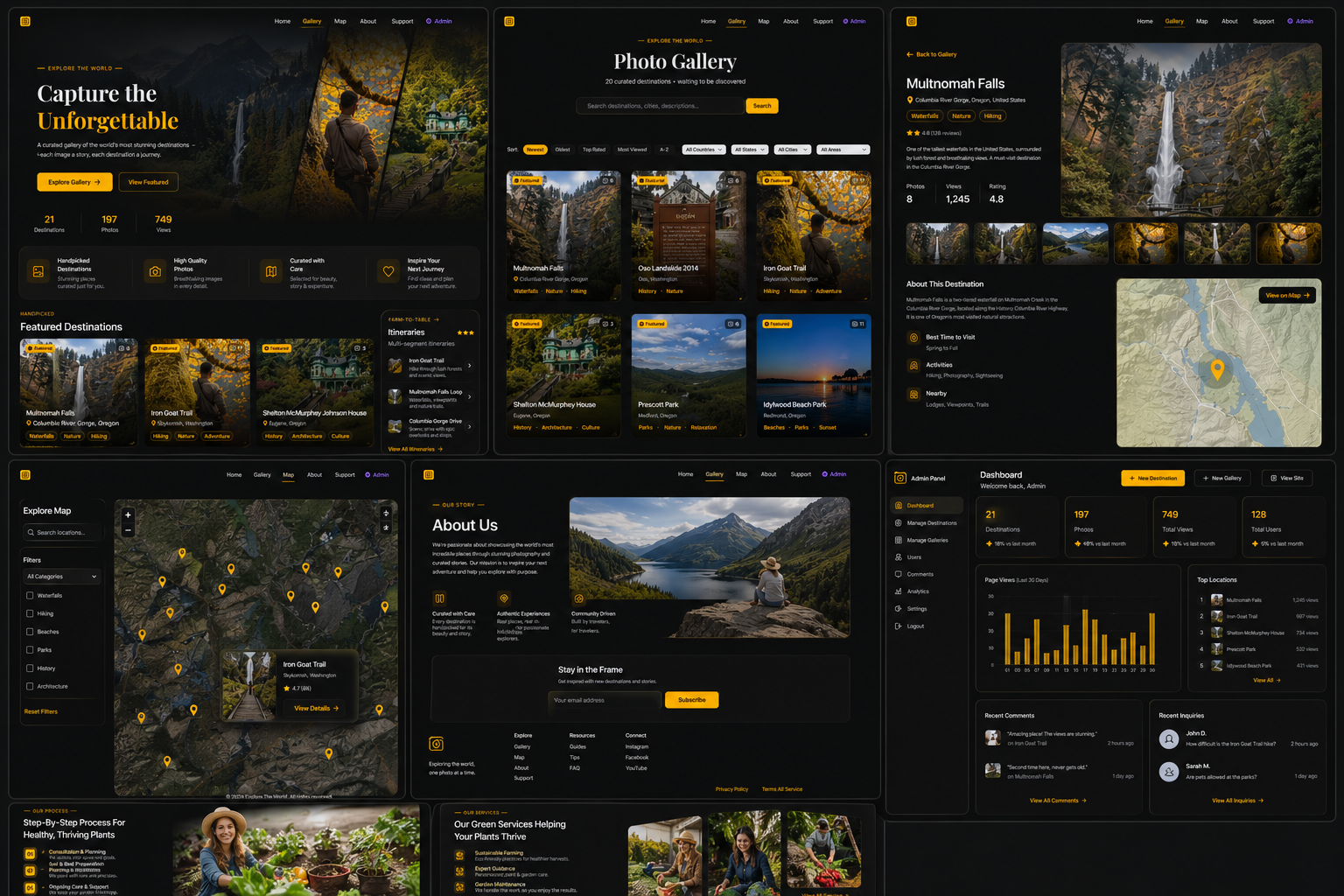Open View Details on the Iron Goat Trail popup
The width and height of the screenshot is (1344, 896).
click(x=316, y=708)
